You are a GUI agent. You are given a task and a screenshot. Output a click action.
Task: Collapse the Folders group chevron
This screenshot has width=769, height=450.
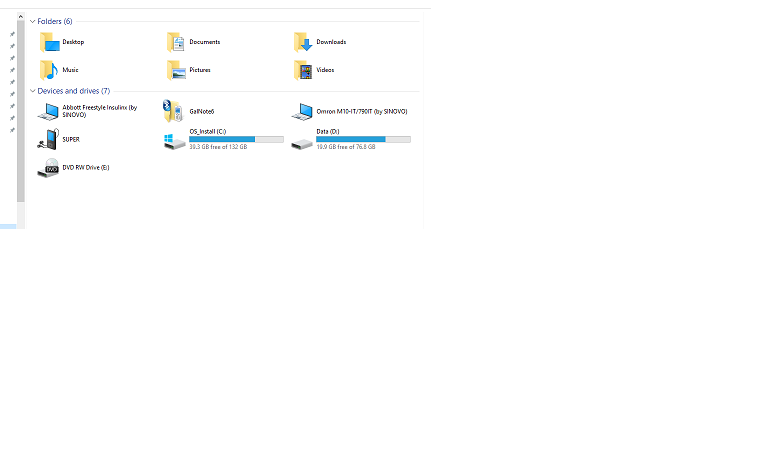(32, 21)
